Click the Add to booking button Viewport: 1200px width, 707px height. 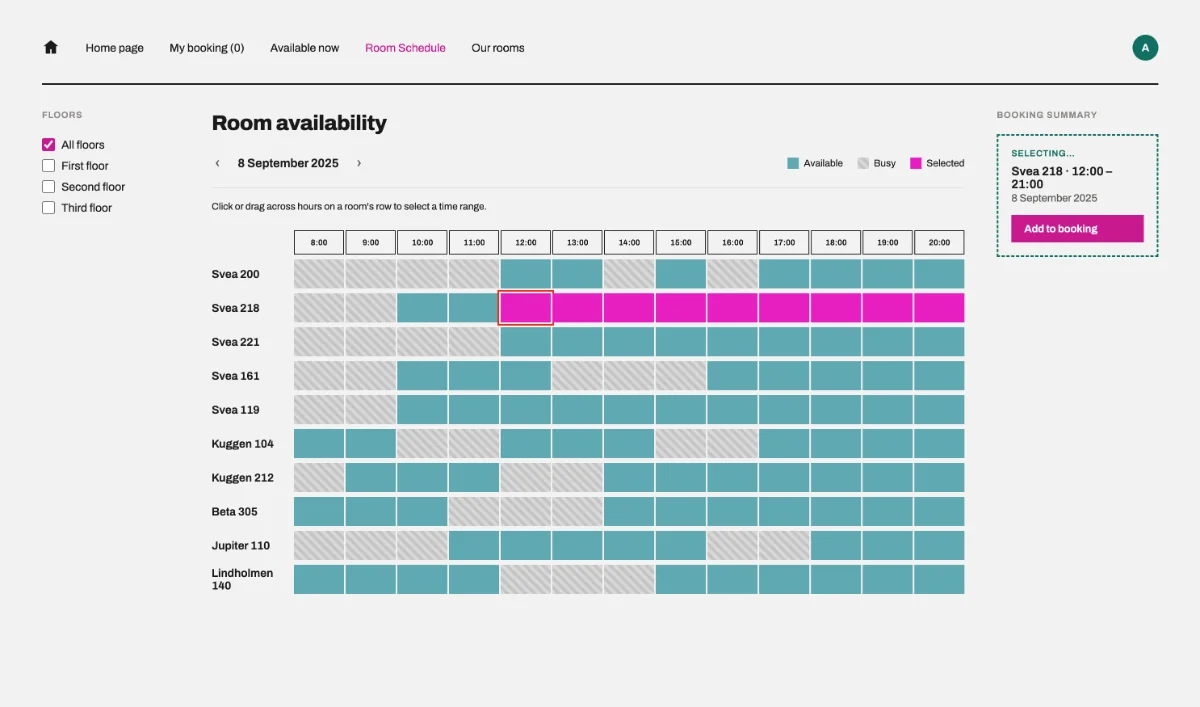coord(1077,229)
